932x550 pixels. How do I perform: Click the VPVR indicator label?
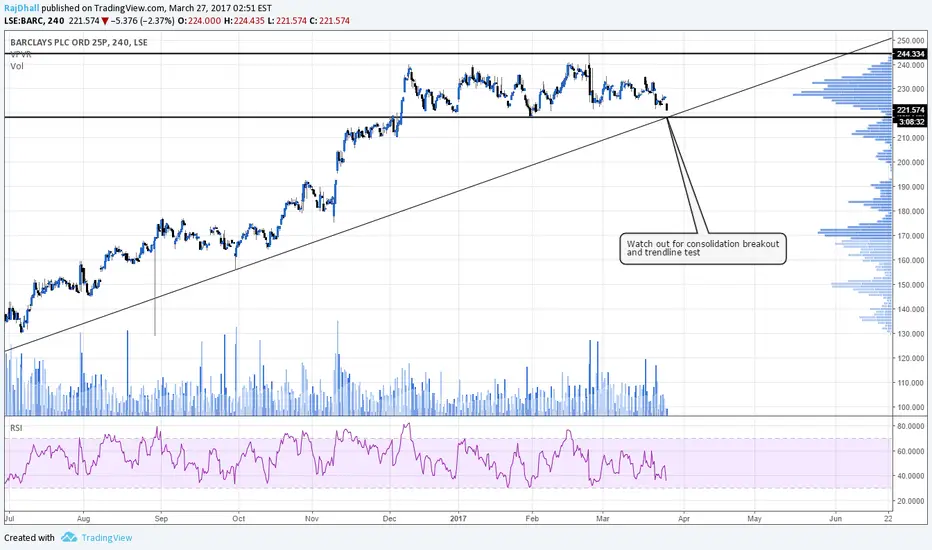point(21,54)
